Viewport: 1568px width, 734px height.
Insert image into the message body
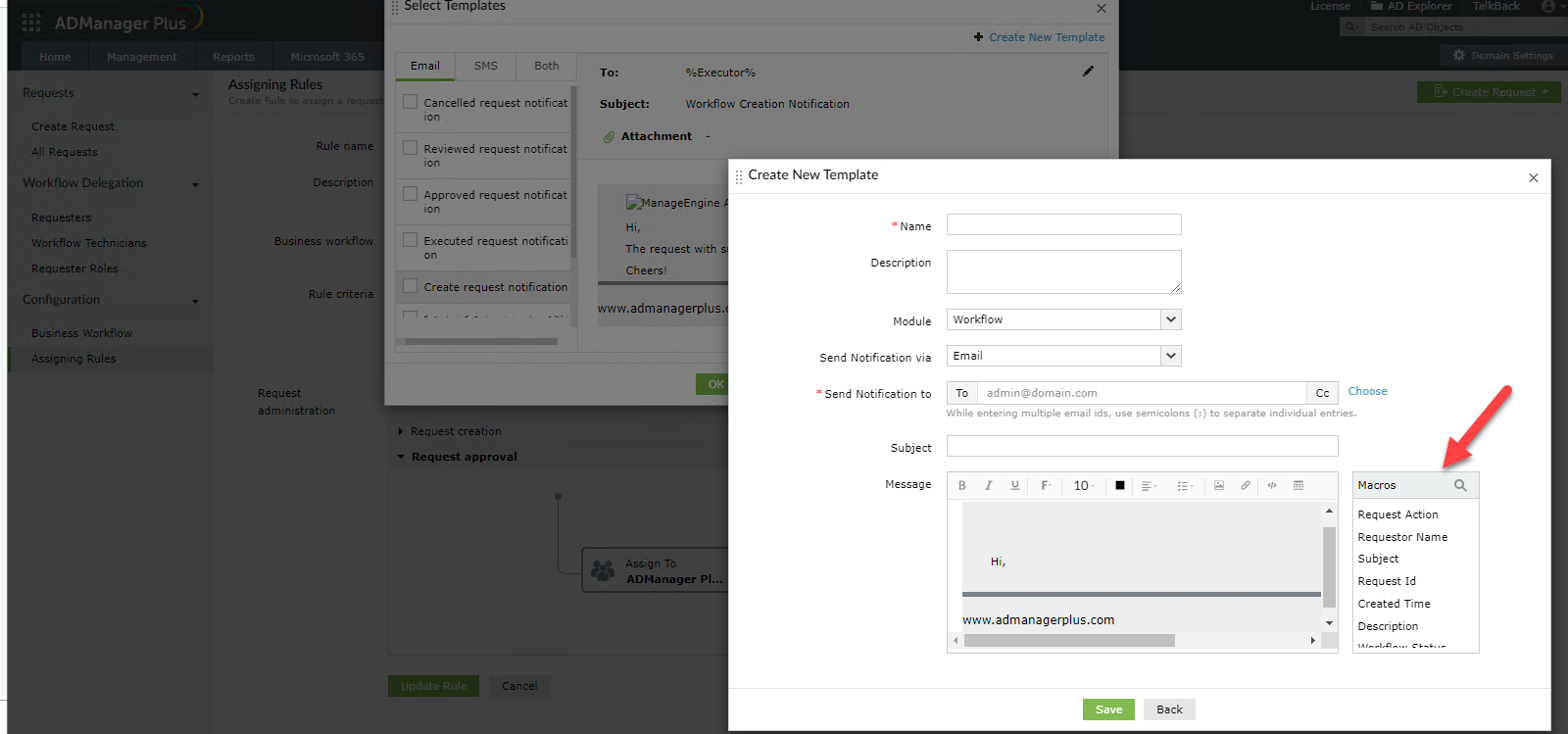click(1219, 485)
